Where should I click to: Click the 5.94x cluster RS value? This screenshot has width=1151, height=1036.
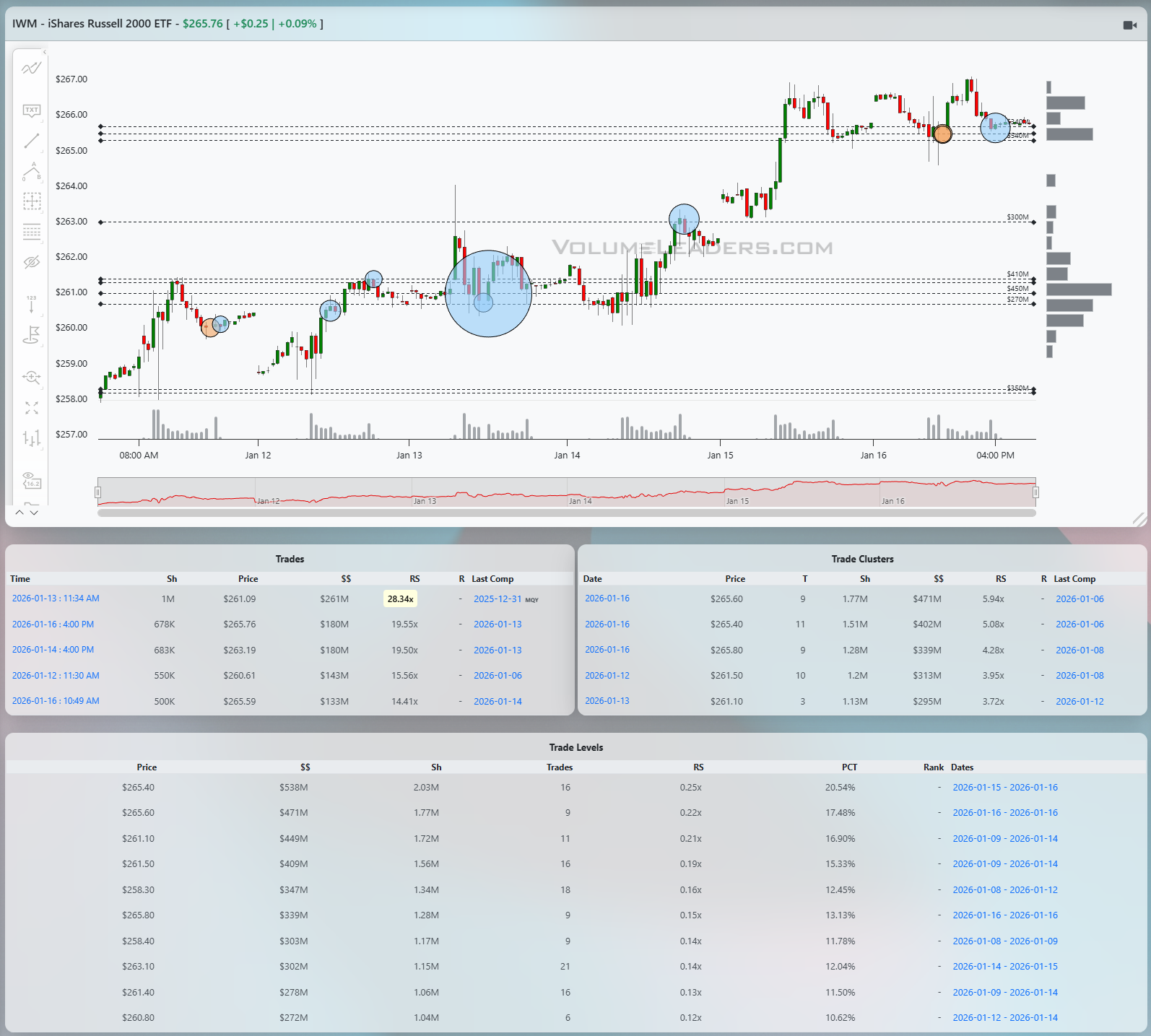[x=994, y=599]
